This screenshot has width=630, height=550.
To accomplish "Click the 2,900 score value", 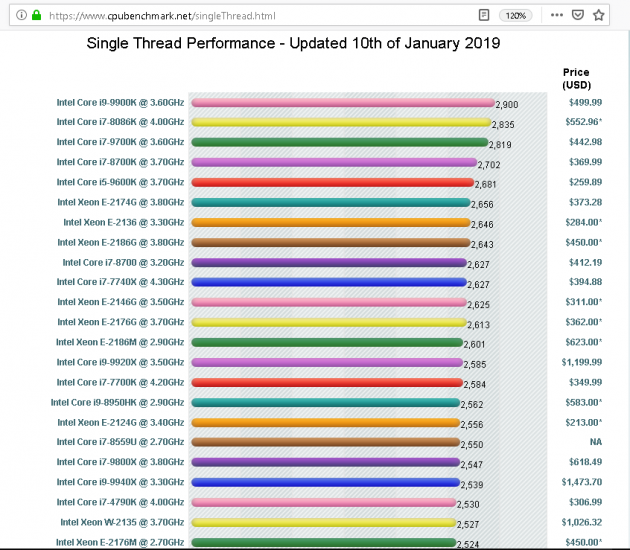I will point(507,104).
